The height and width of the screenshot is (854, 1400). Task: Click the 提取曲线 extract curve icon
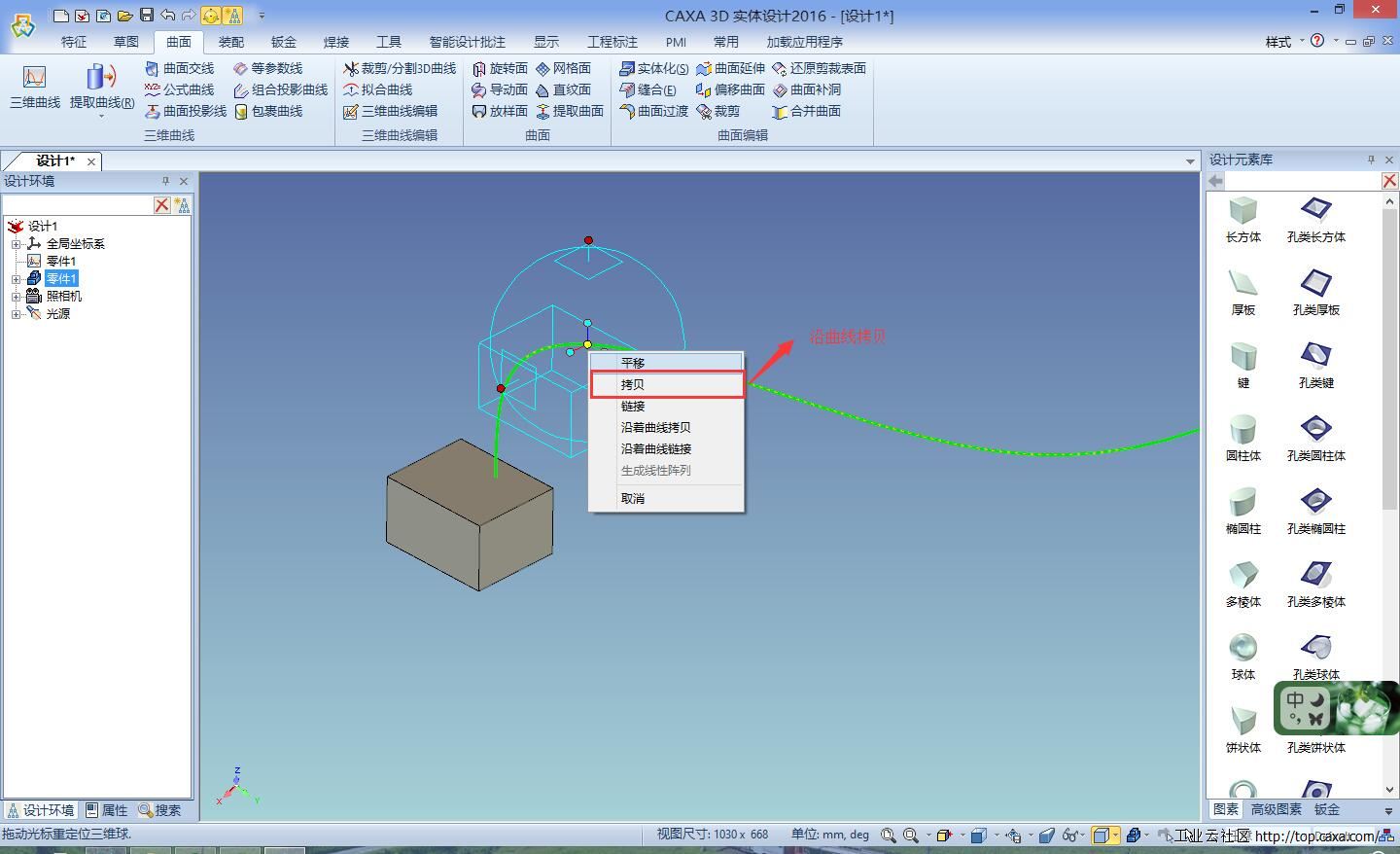pos(100,78)
